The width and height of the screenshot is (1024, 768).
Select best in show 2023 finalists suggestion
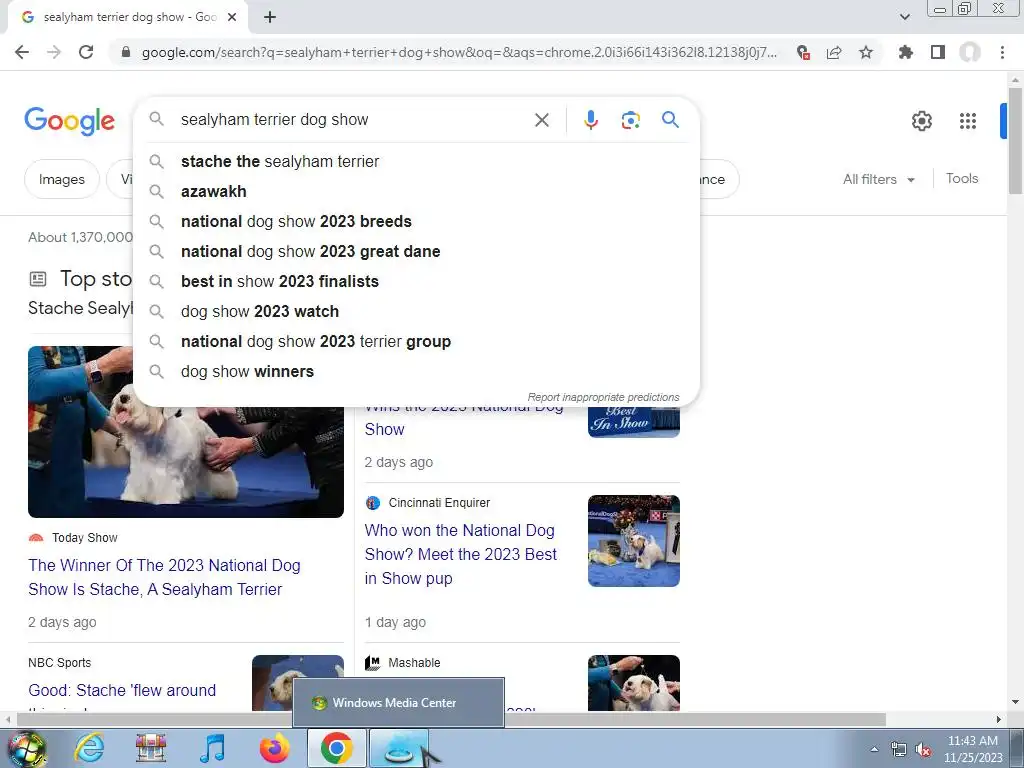416,281
